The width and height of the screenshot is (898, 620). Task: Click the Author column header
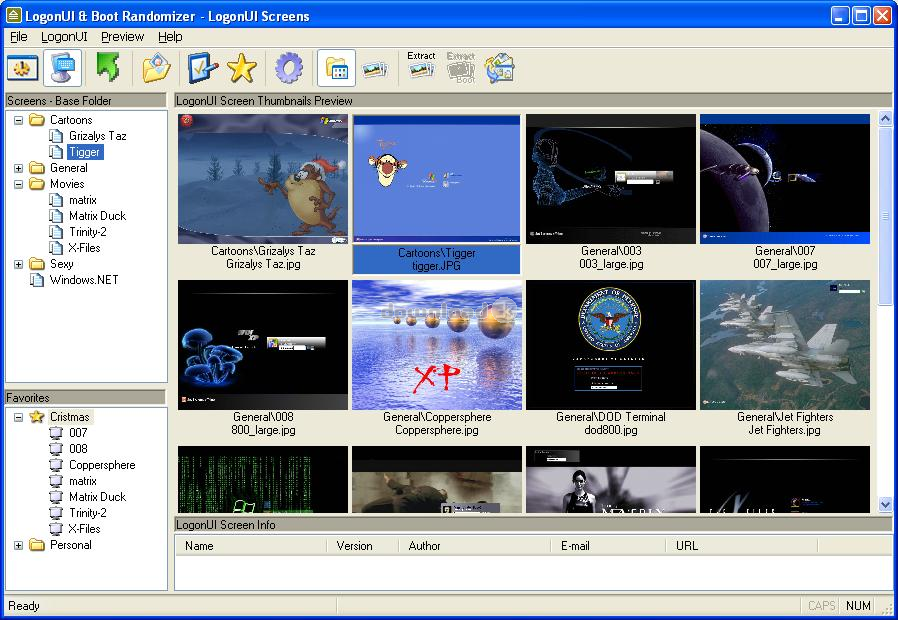[475, 546]
